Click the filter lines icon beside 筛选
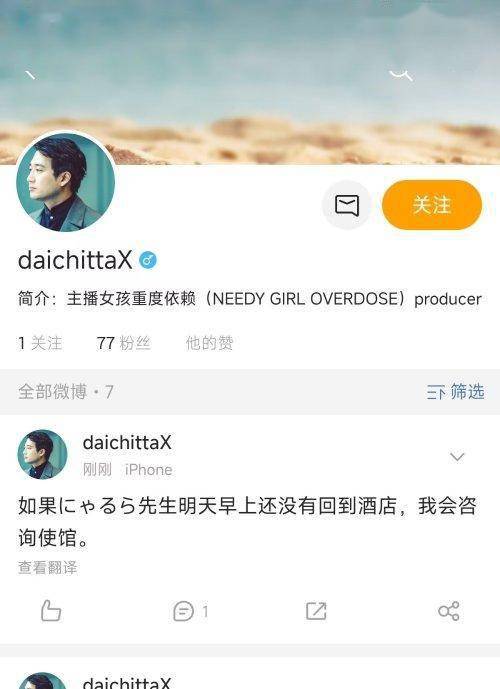500x689 pixels. [x=436, y=392]
